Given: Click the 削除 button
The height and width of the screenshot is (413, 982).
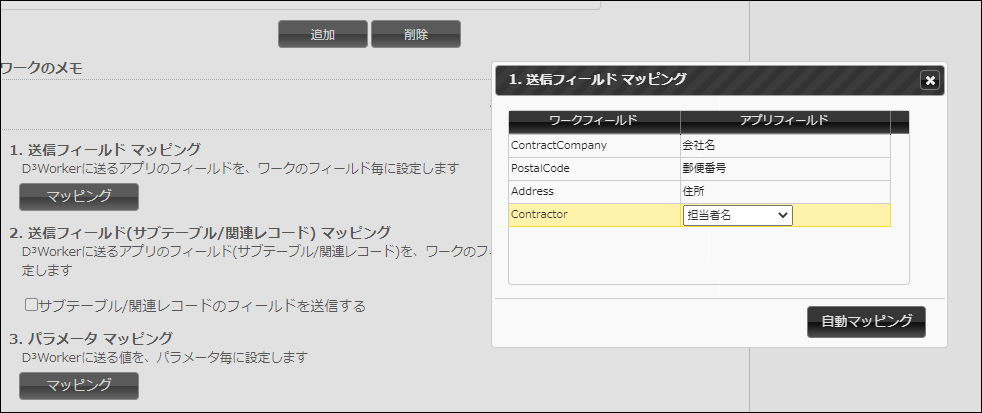Looking at the screenshot, I should click(x=416, y=34).
